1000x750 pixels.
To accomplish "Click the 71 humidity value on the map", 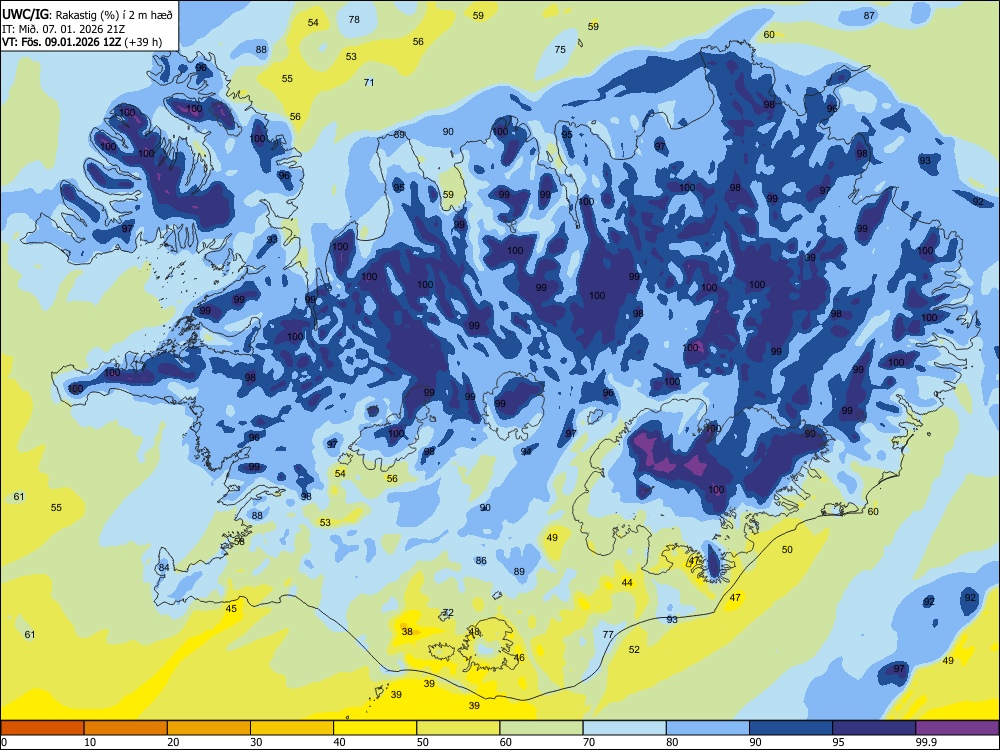I will (369, 82).
